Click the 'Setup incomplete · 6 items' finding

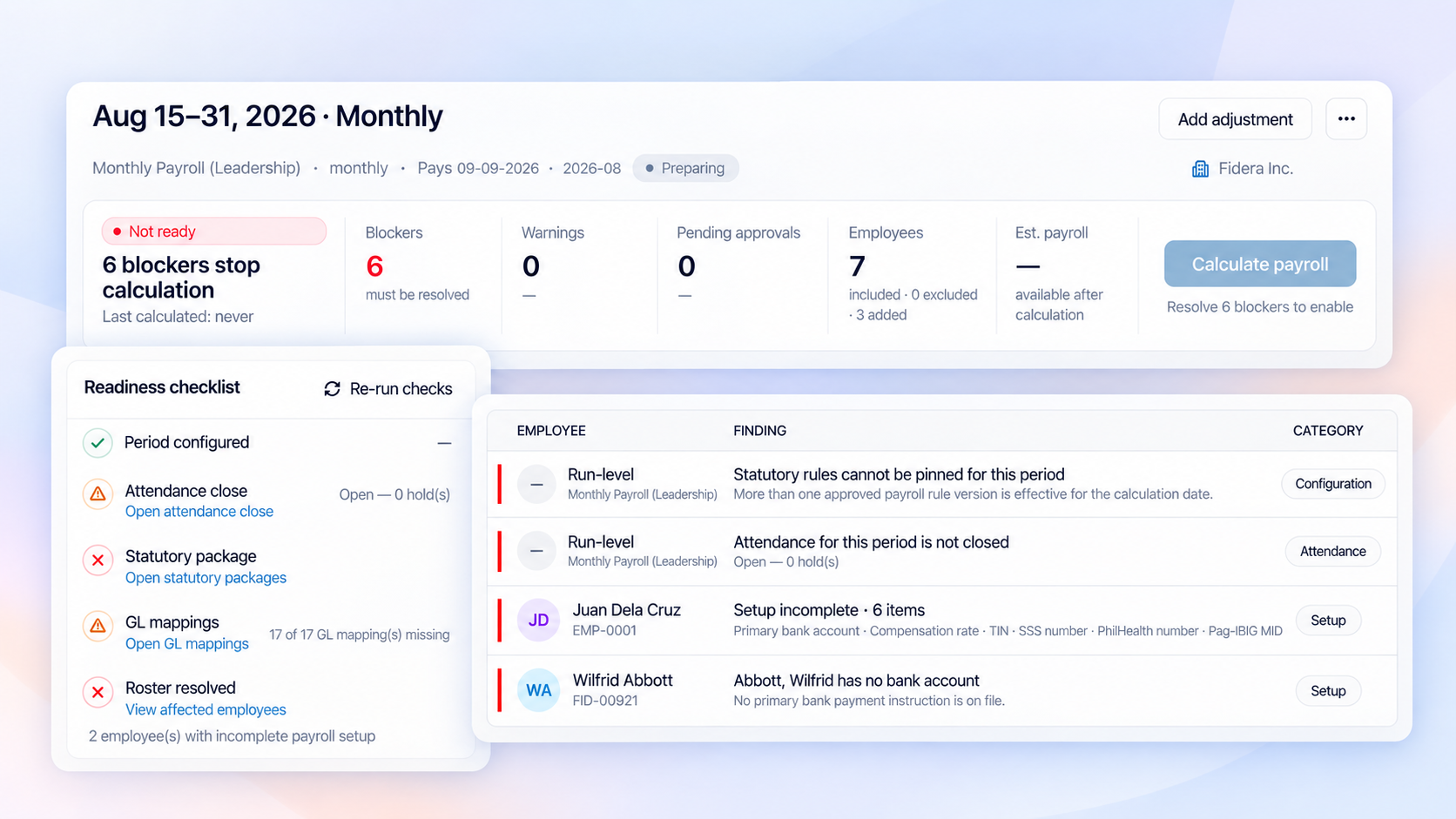coord(829,610)
